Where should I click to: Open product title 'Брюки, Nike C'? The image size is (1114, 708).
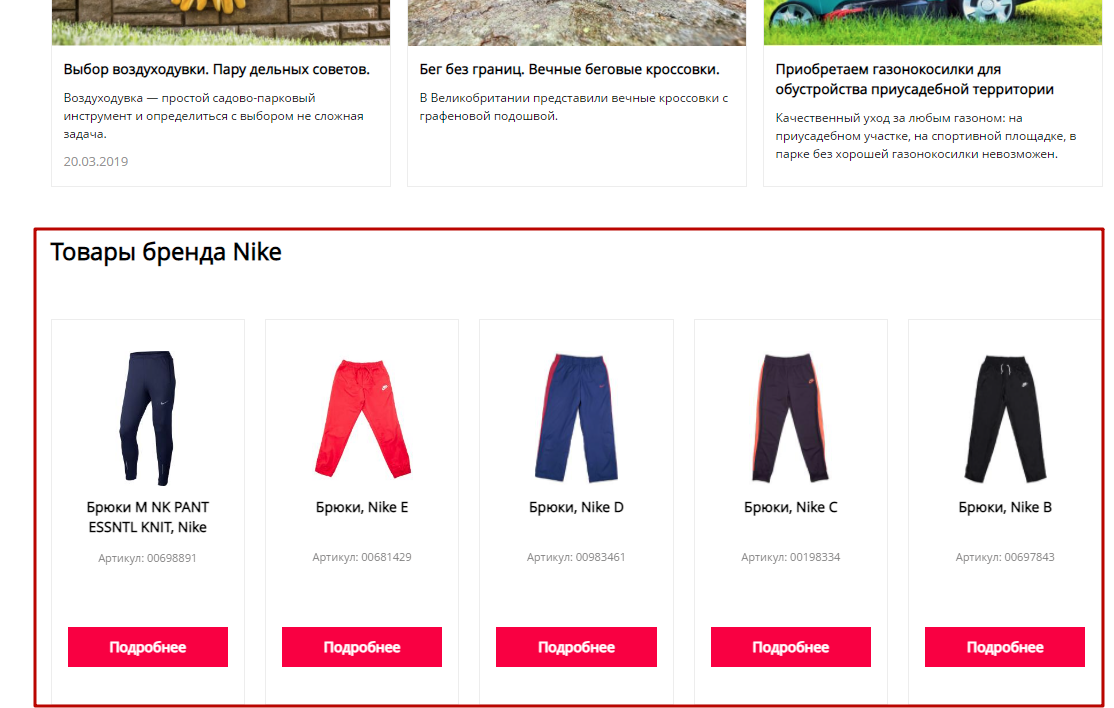tap(791, 507)
